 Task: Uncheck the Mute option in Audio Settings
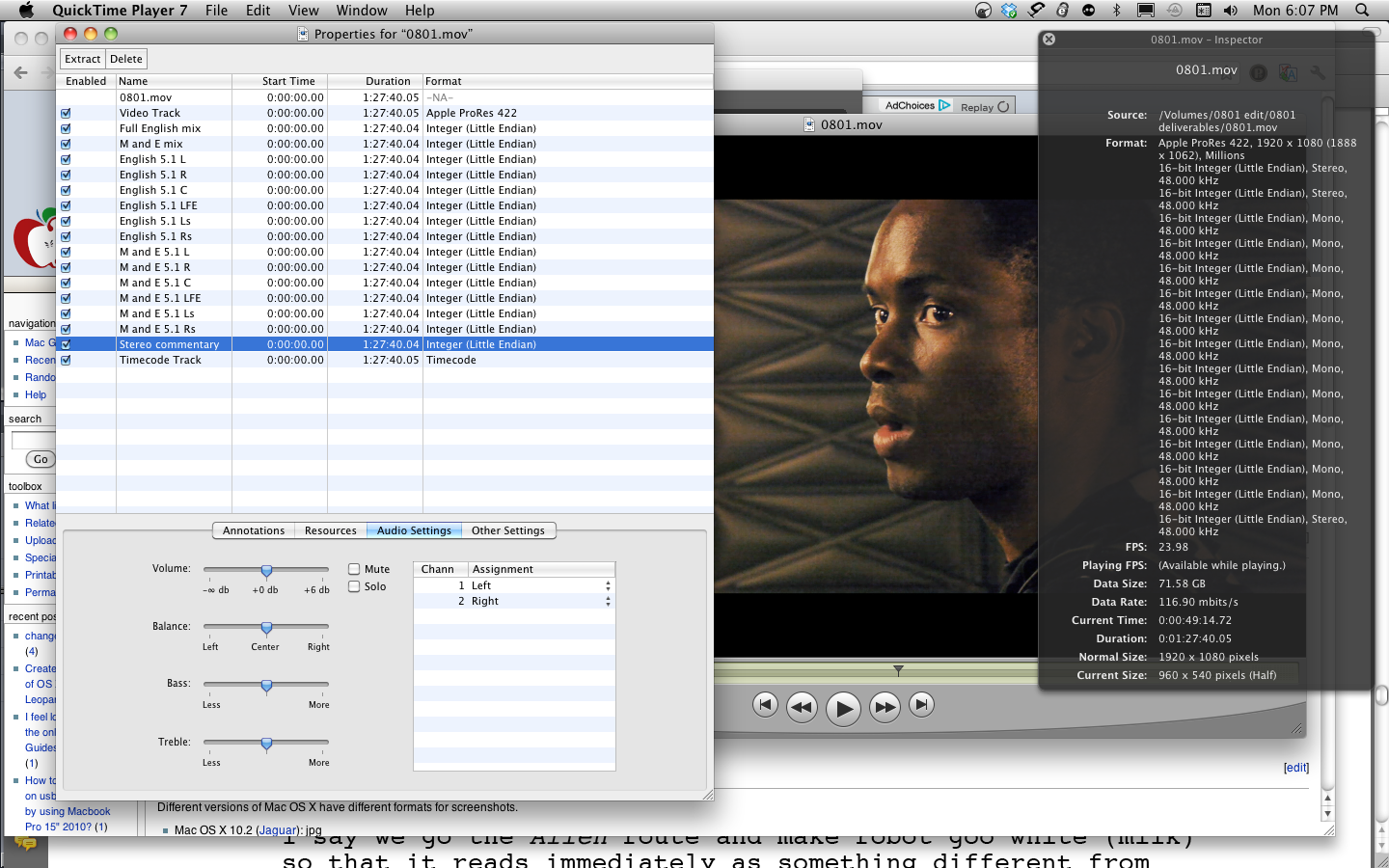pos(355,569)
